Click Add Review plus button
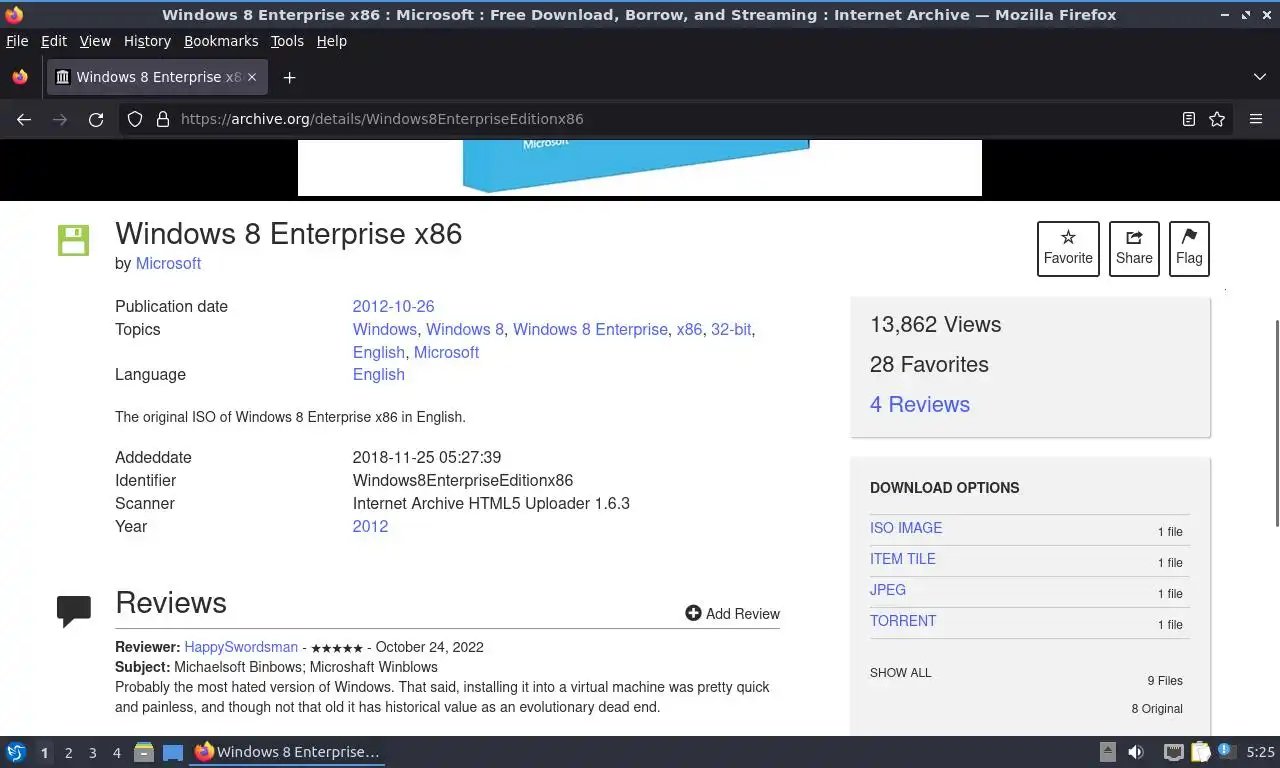The width and height of the screenshot is (1280, 768). 732,613
